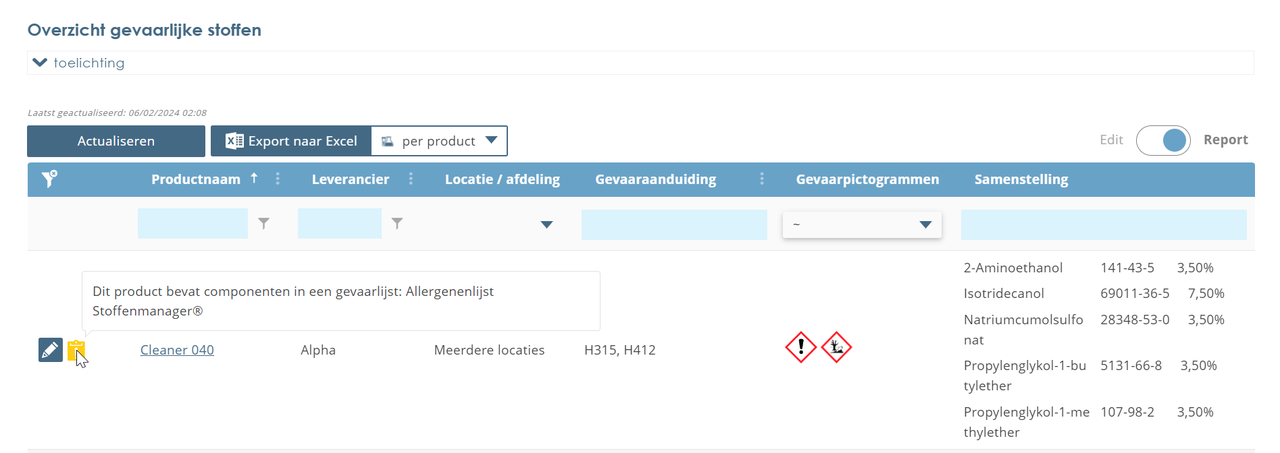The height and width of the screenshot is (453, 1280).
Task: Click the environmental hazard pictogram
Action: click(836, 347)
